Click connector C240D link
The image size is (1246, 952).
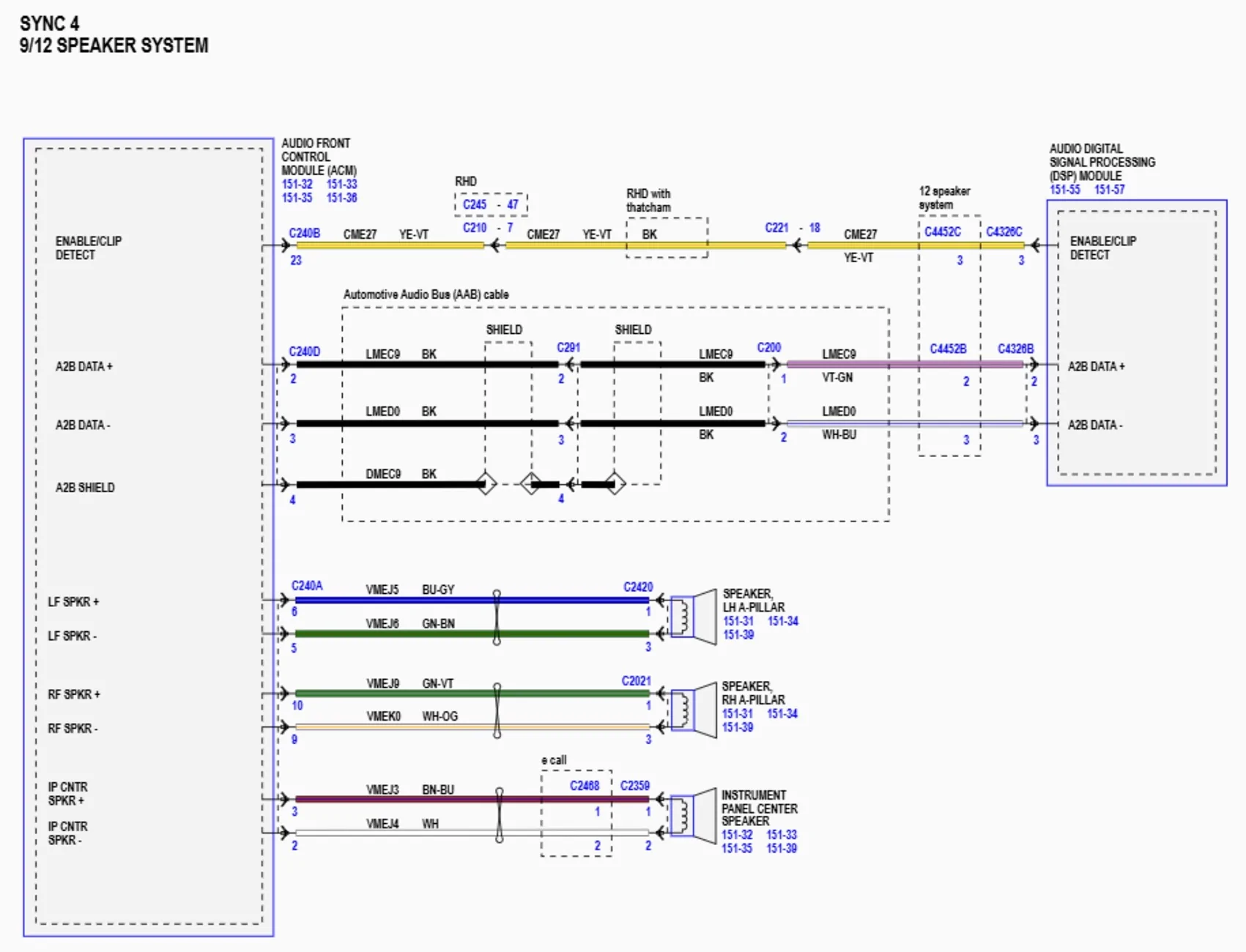[x=304, y=352]
